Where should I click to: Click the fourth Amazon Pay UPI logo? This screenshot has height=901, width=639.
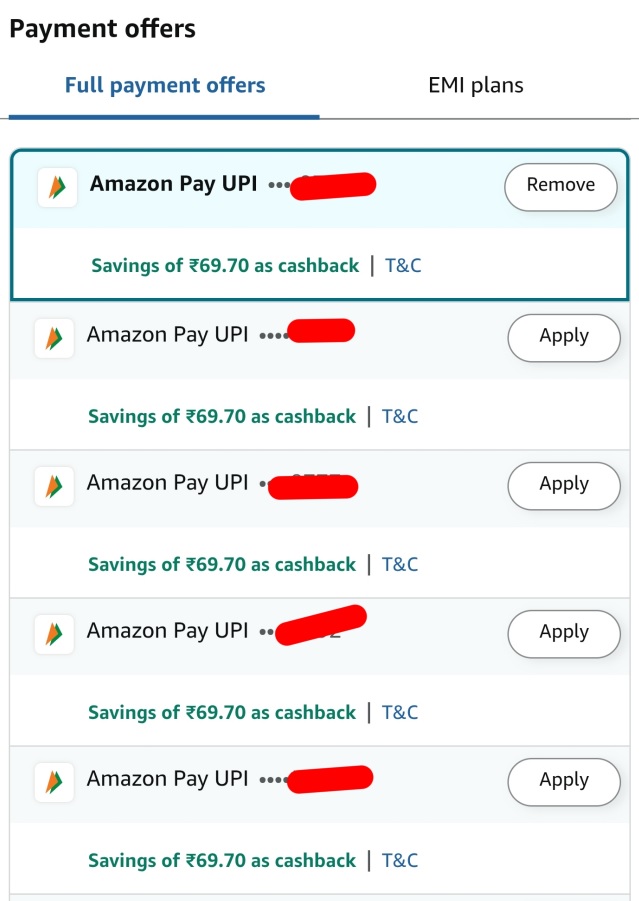tap(54, 634)
